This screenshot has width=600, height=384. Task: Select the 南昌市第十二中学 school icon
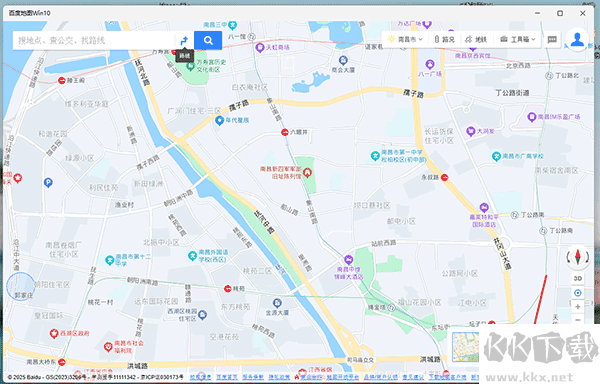pyautogui.click(x=109, y=260)
